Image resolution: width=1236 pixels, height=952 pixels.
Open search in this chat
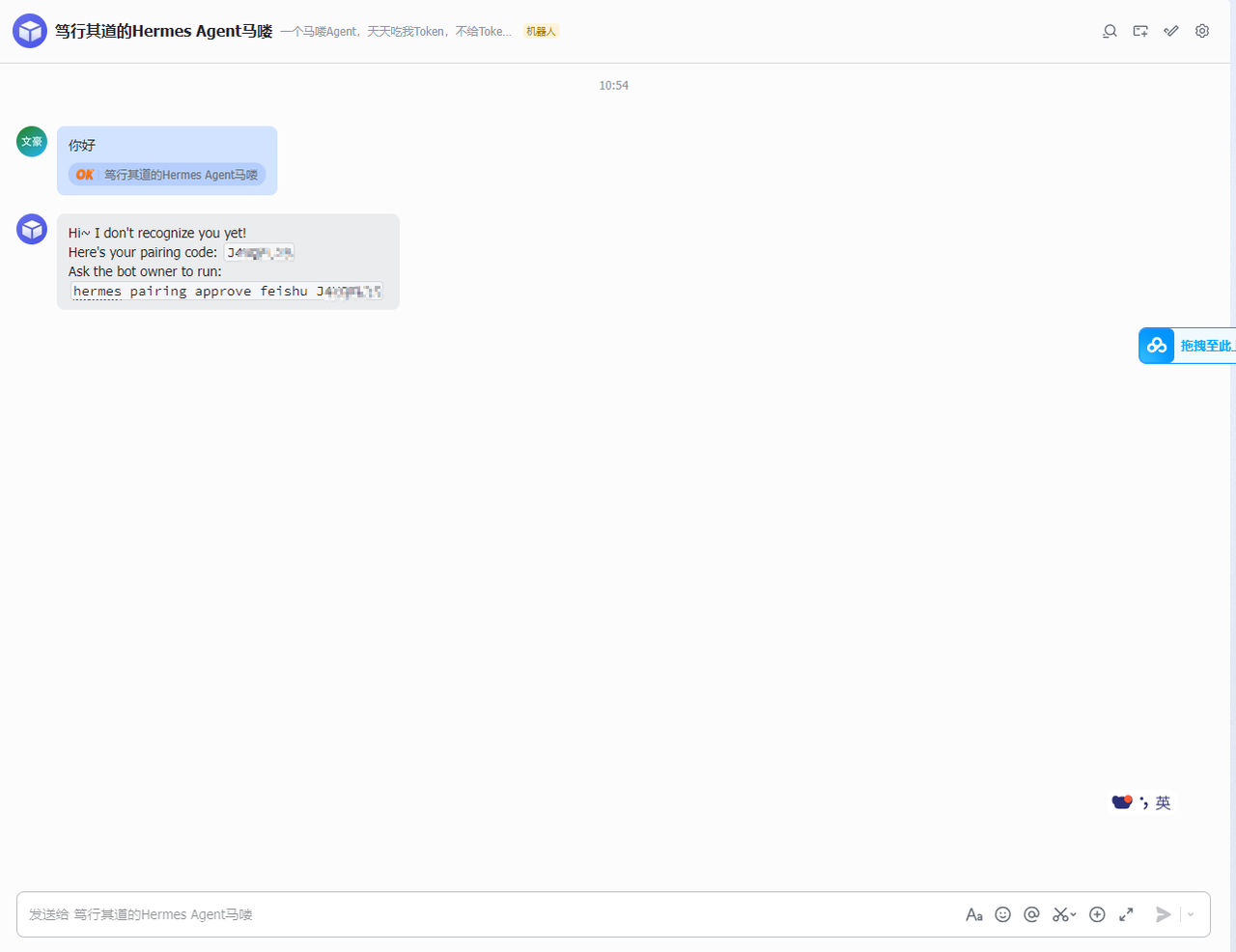pos(1110,31)
